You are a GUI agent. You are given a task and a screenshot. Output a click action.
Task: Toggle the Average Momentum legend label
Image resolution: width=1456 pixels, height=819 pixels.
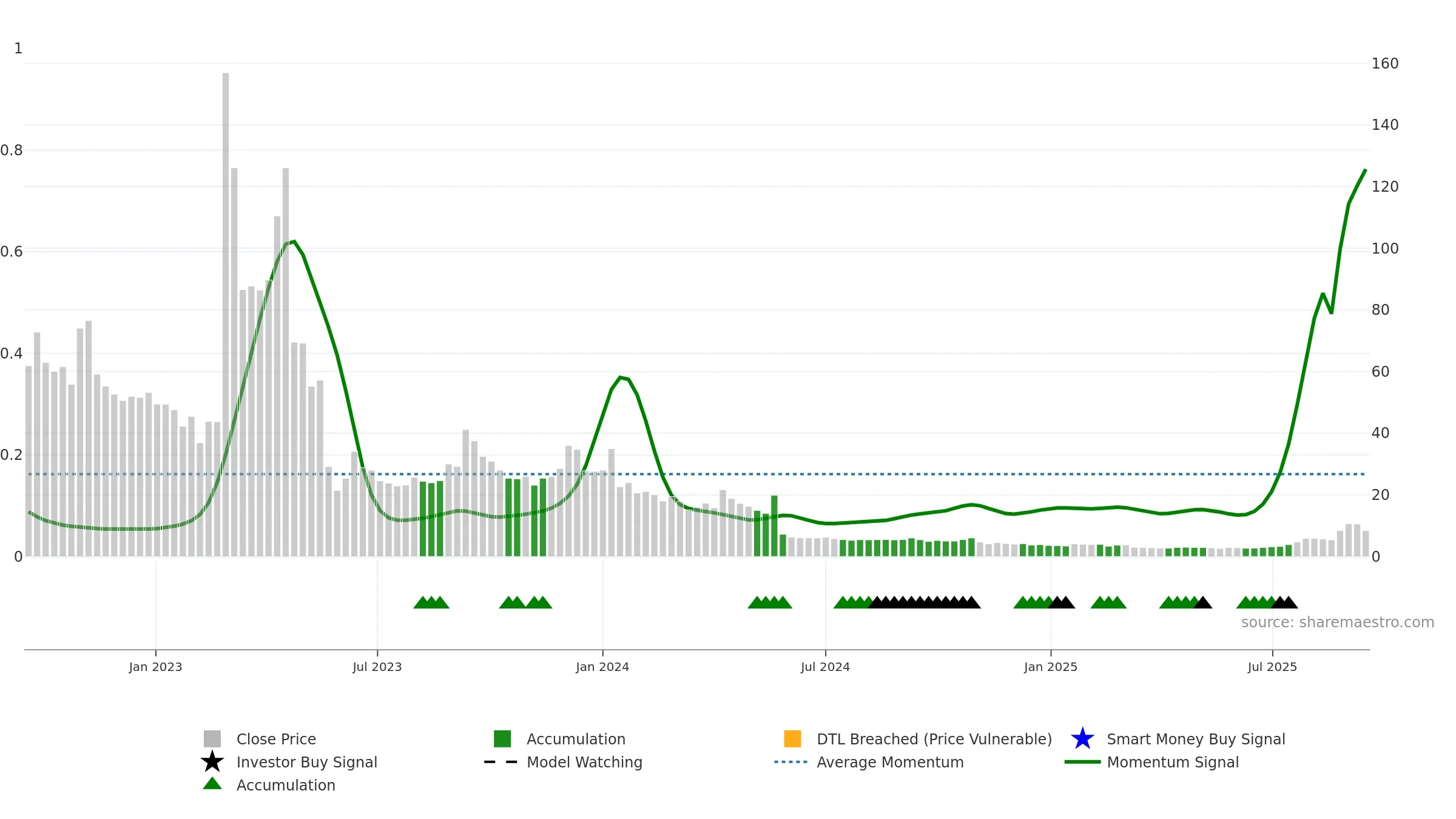[890, 762]
